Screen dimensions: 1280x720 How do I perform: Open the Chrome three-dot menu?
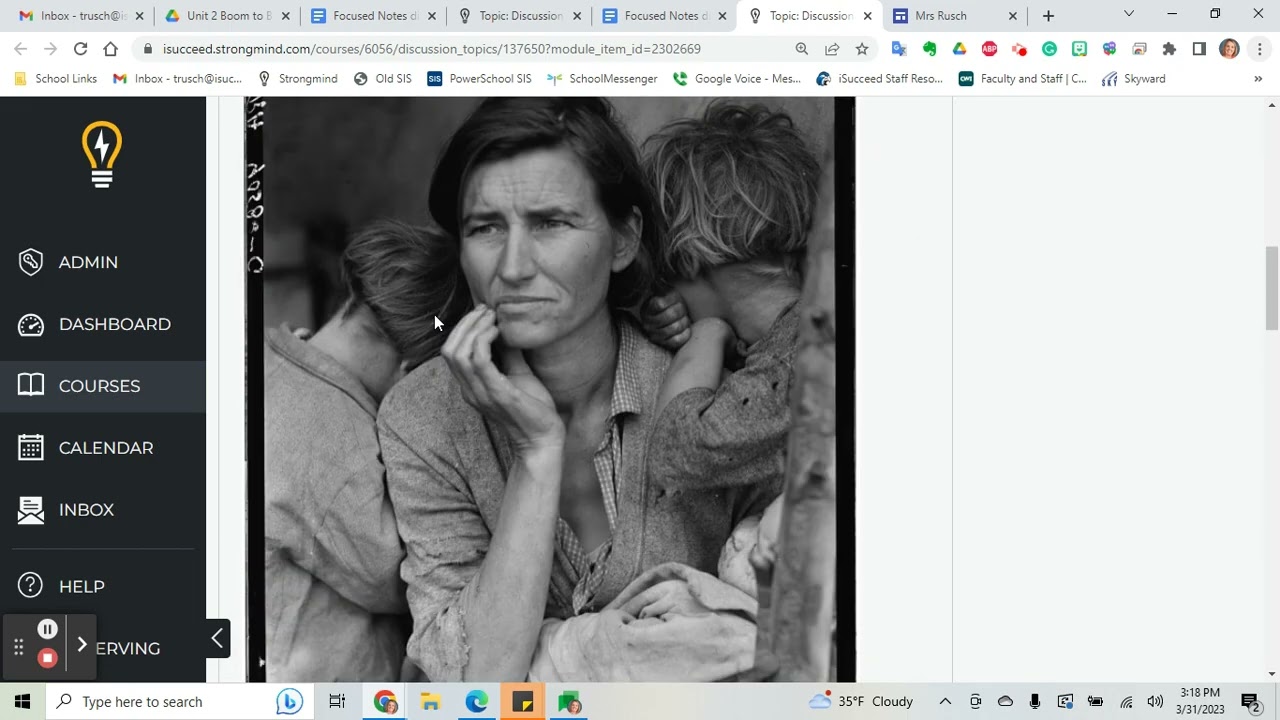coord(1259,49)
